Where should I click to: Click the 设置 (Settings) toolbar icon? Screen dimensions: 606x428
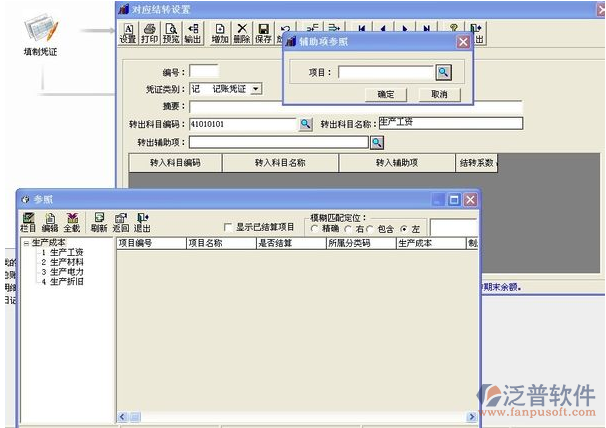click(x=128, y=33)
